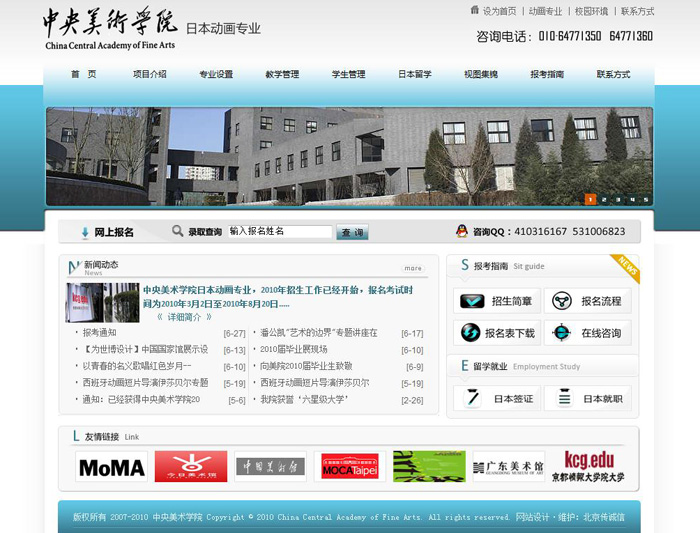Switch banner to slide 2
Screen dimensions: 700x533
click(x=604, y=199)
